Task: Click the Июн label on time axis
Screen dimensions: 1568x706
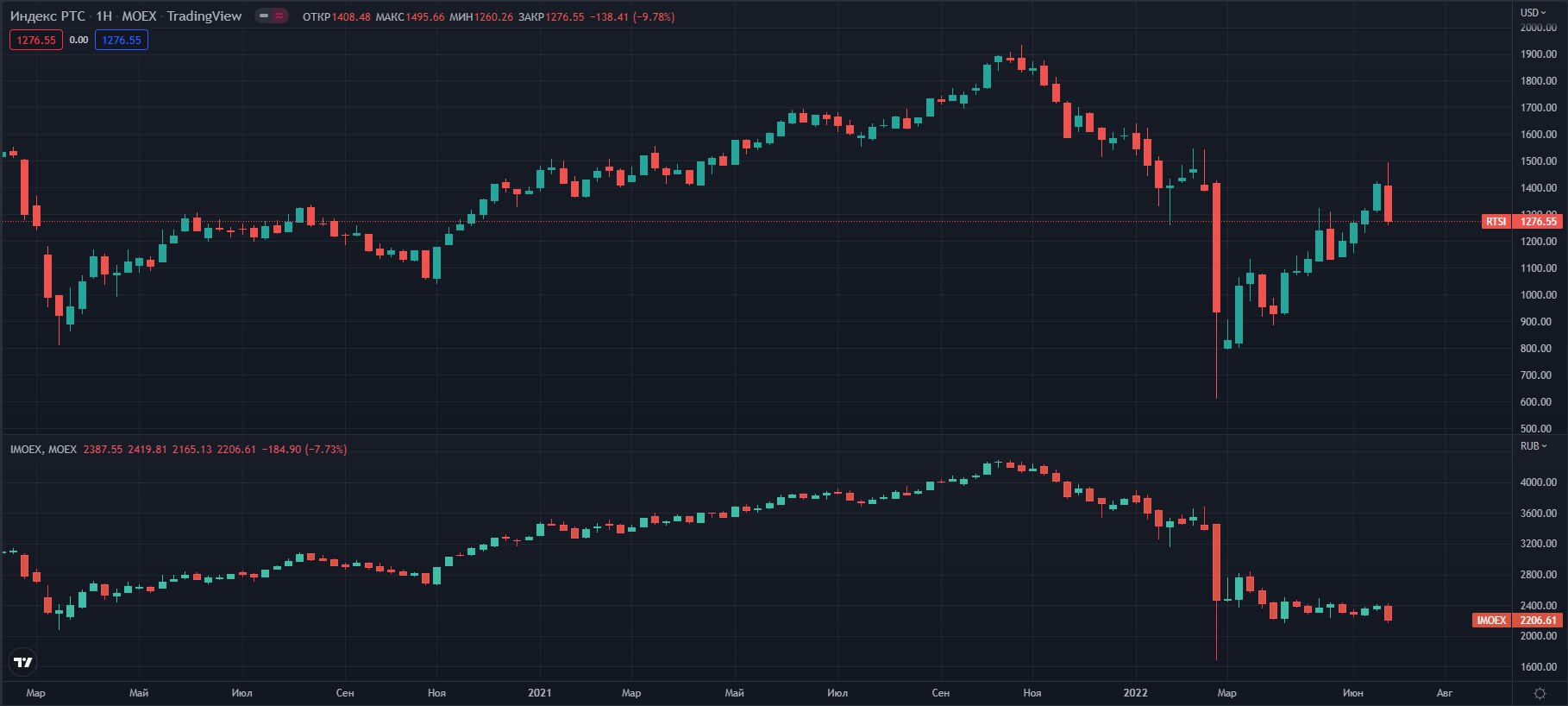Action: (1352, 692)
